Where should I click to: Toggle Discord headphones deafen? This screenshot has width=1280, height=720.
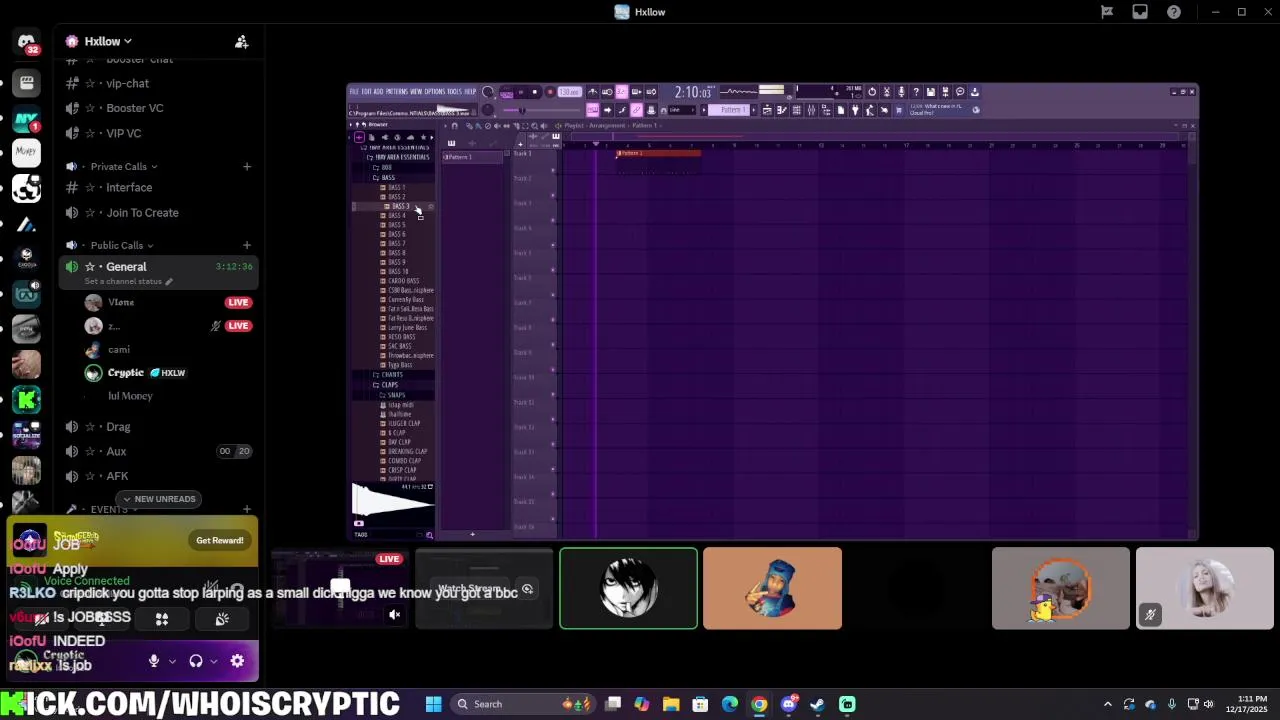click(x=196, y=661)
